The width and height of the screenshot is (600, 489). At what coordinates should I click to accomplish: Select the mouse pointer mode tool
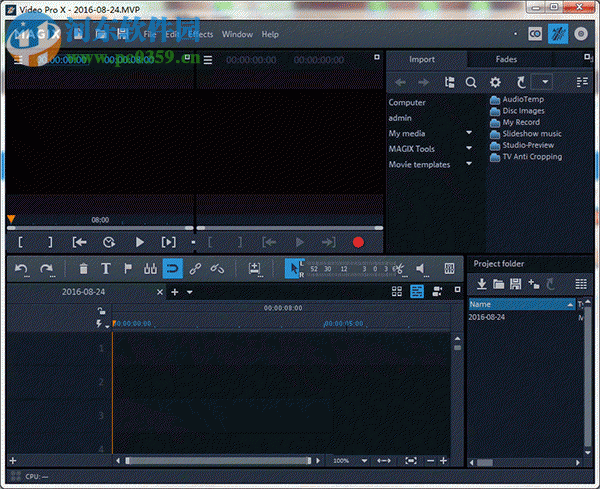click(293, 269)
